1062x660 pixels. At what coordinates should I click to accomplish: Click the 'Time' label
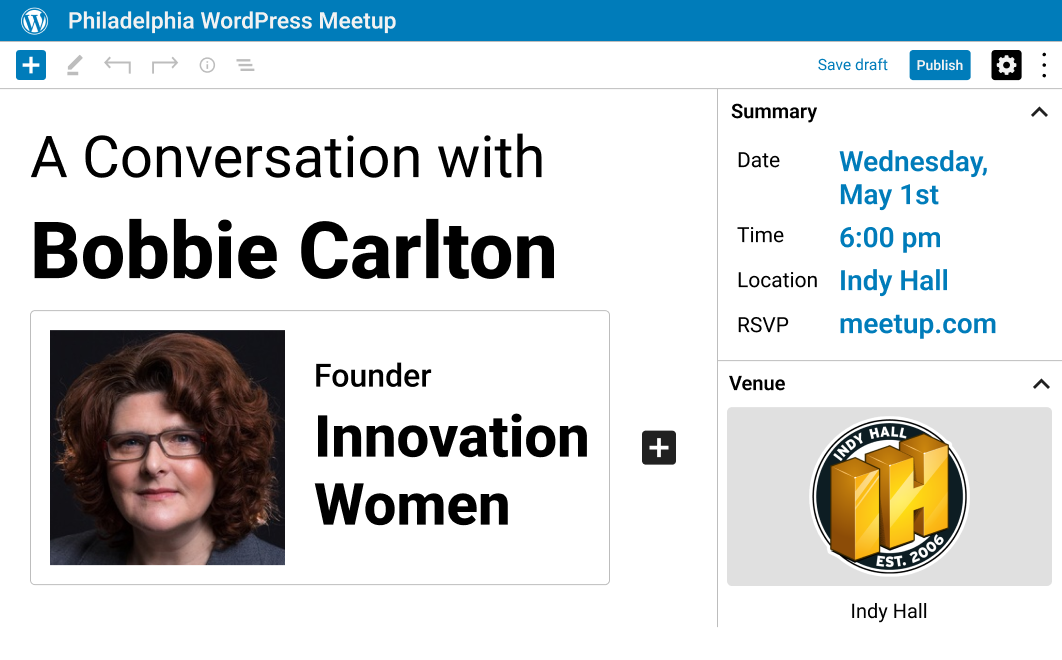coord(760,235)
